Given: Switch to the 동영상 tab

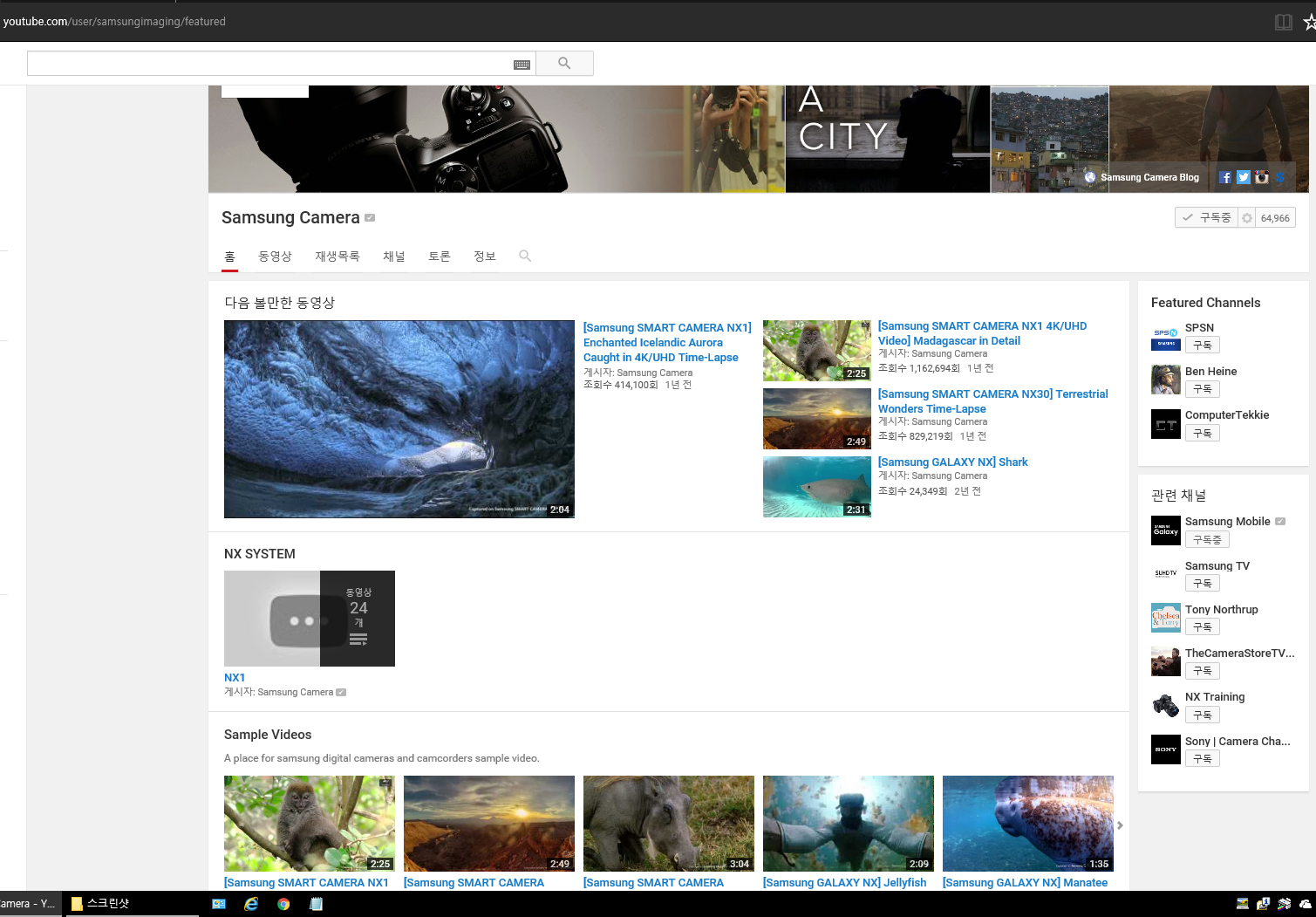Looking at the screenshot, I should [275, 257].
